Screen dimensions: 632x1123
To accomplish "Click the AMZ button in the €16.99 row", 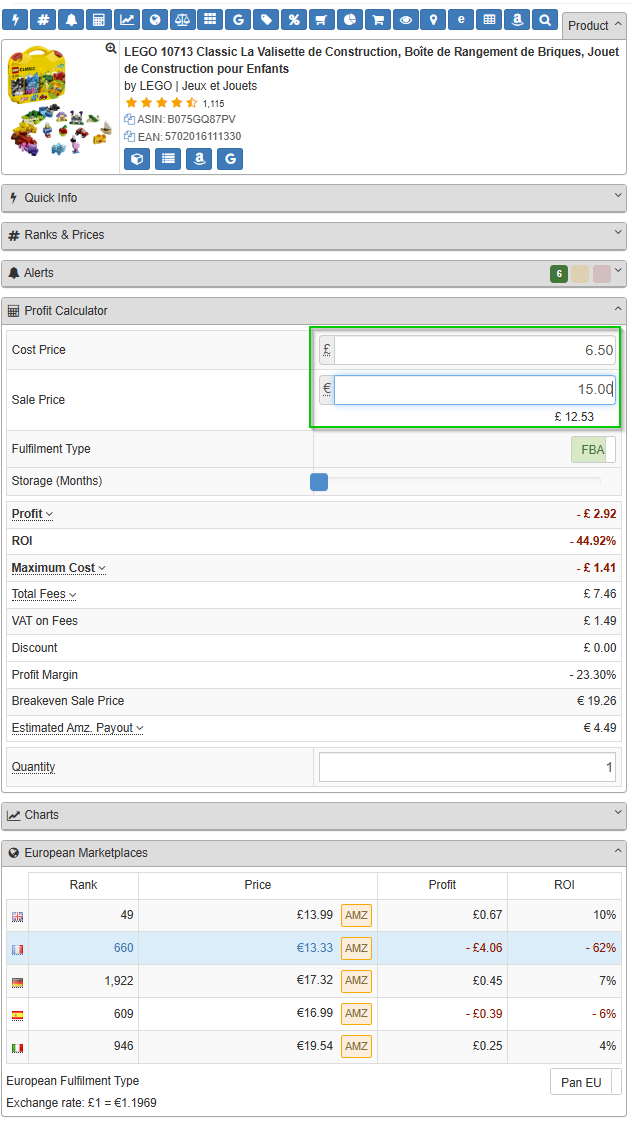I will [x=356, y=1013].
